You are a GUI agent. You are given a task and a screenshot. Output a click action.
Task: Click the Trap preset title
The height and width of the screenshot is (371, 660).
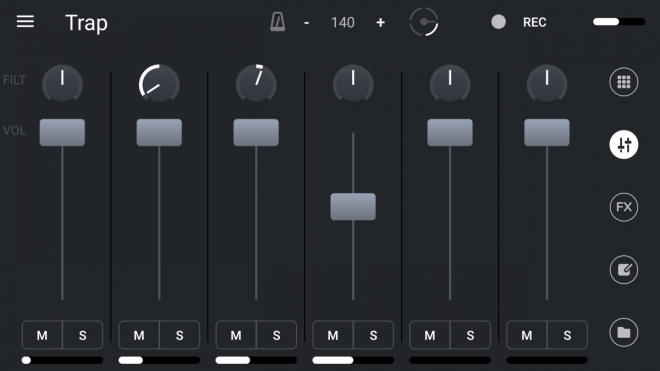[x=86, y=23]
